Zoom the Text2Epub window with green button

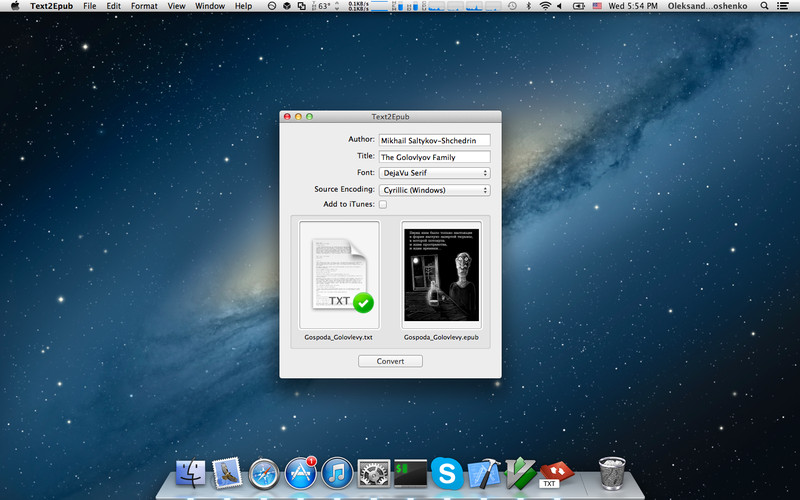pyautogui.click(x=309, y=117)
